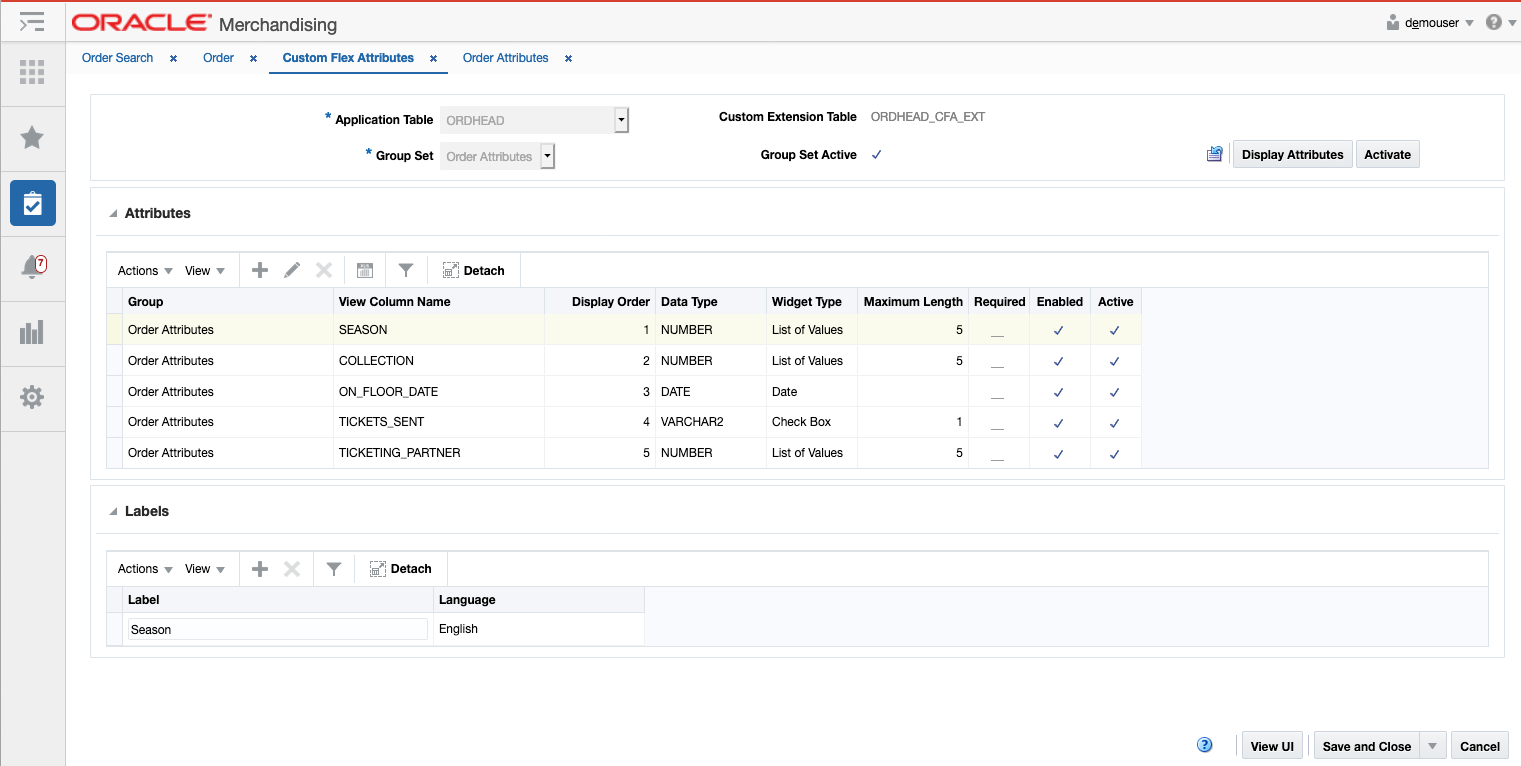Open the Application Table dropdown
Image resolution: width=1521 pixels, height=766 pixels.
pyautogui.click(x=621, y=119)
